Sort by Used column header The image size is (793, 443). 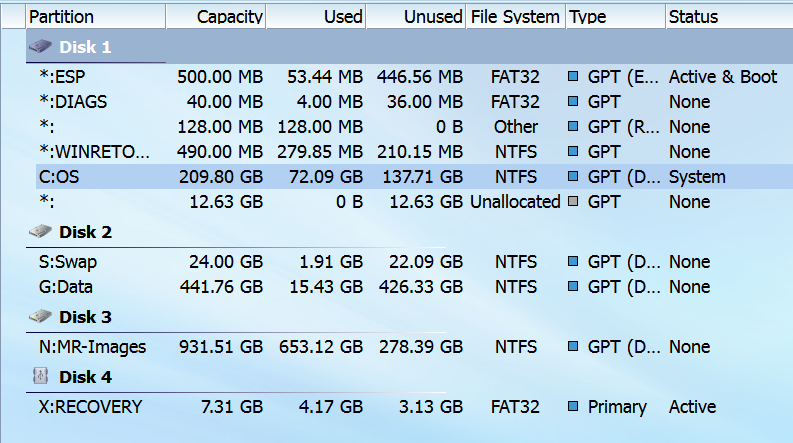point(343,17)
